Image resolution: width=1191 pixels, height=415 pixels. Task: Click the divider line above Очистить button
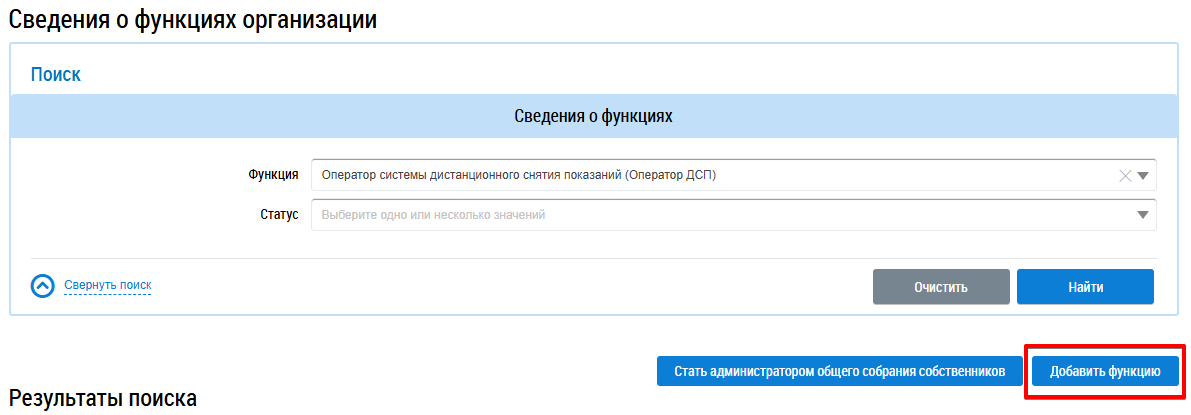click(x=593, y=259)
